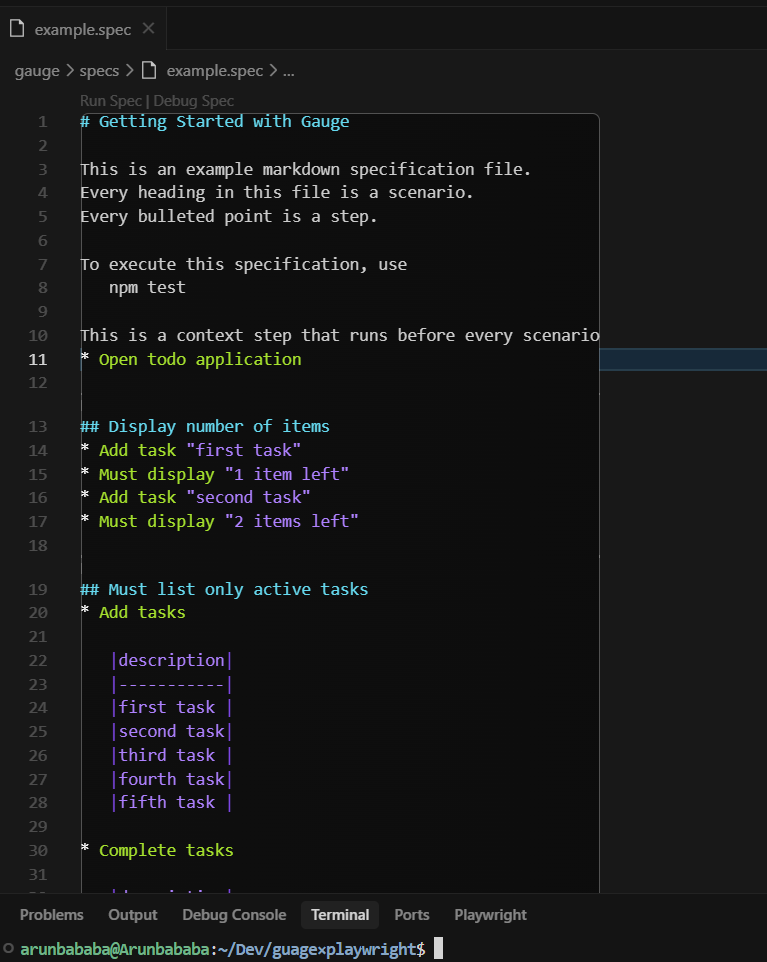
Task: Click the terminal prompt input area
Action: pos(438,949)
